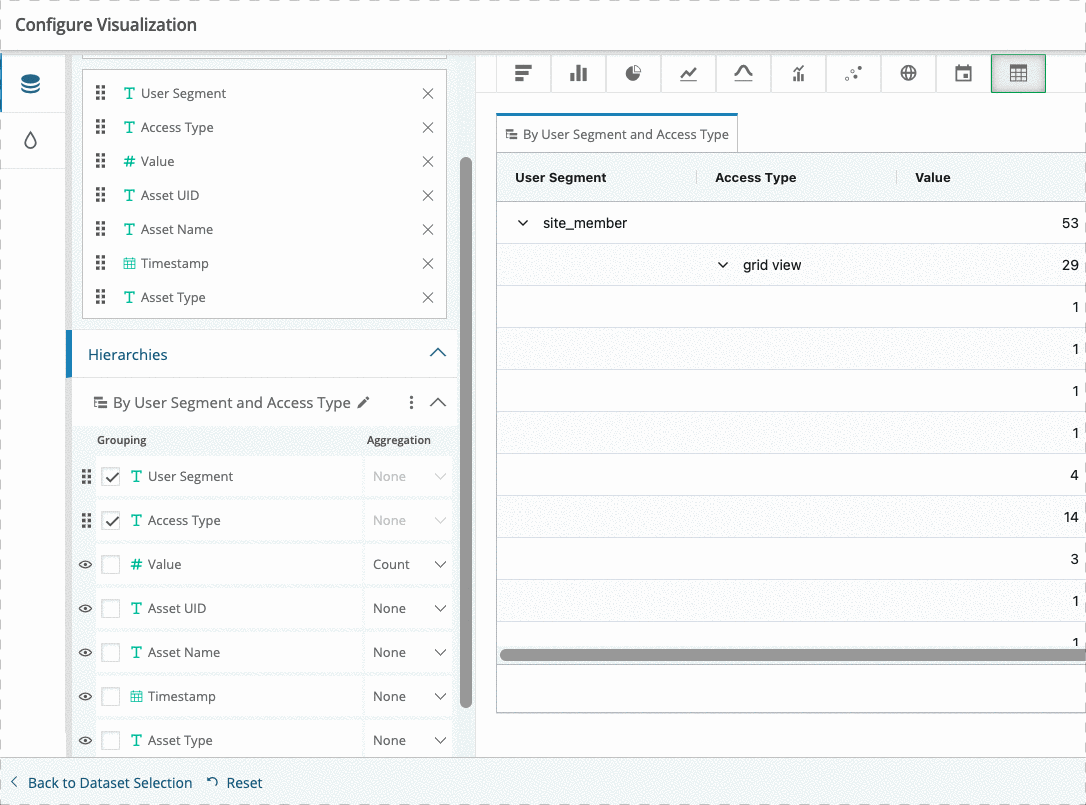Open the dataset fields side tab
The width and height of the screenshot is (1086, 805).
pos(30,84)
